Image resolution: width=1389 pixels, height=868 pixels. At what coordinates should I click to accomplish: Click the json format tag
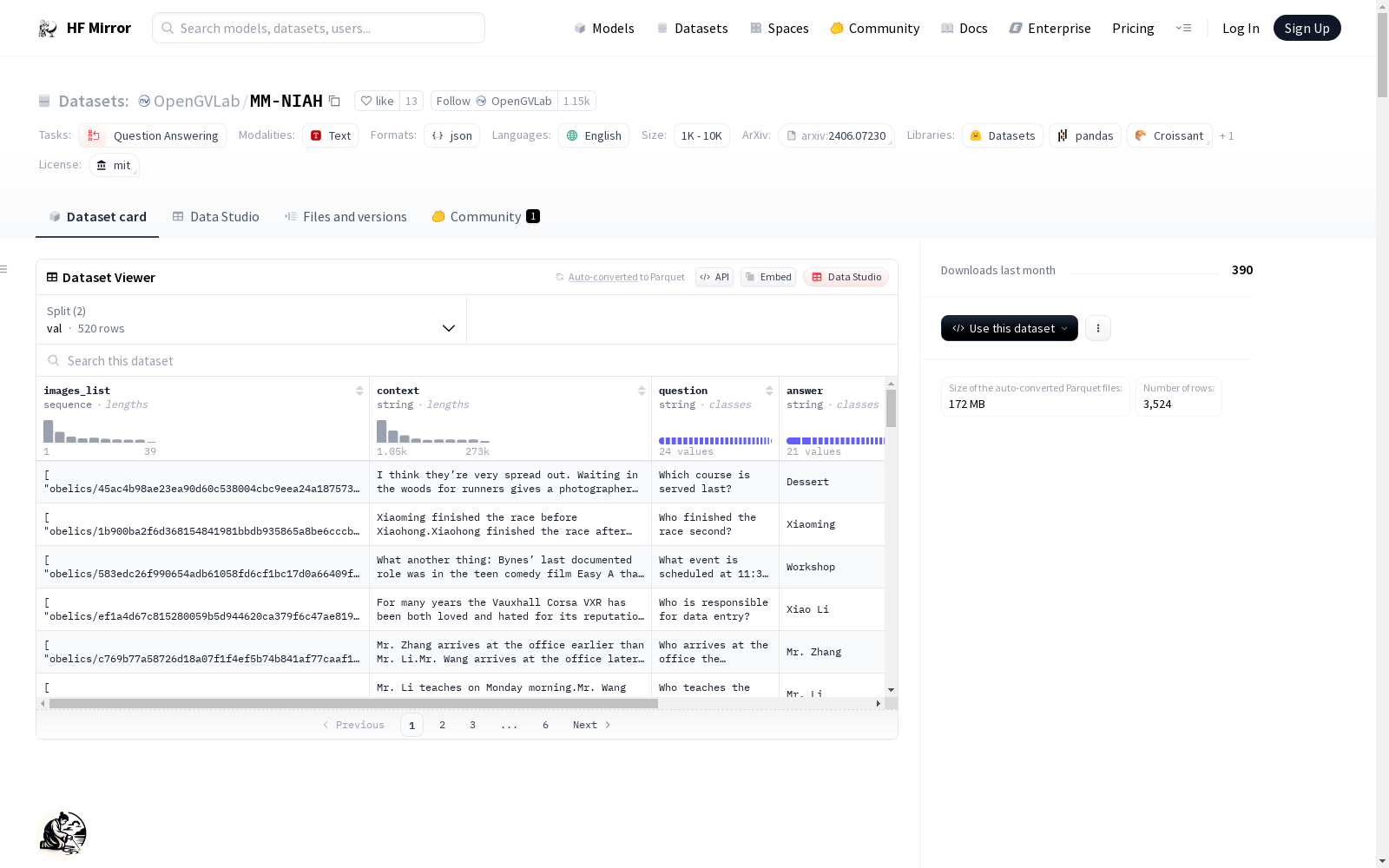[452, 135]
